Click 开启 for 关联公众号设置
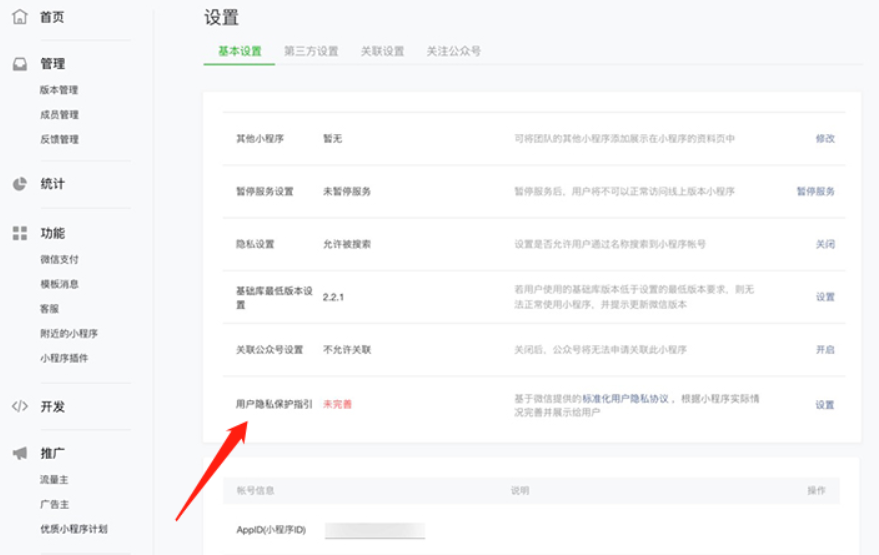 tap(824, 350)
